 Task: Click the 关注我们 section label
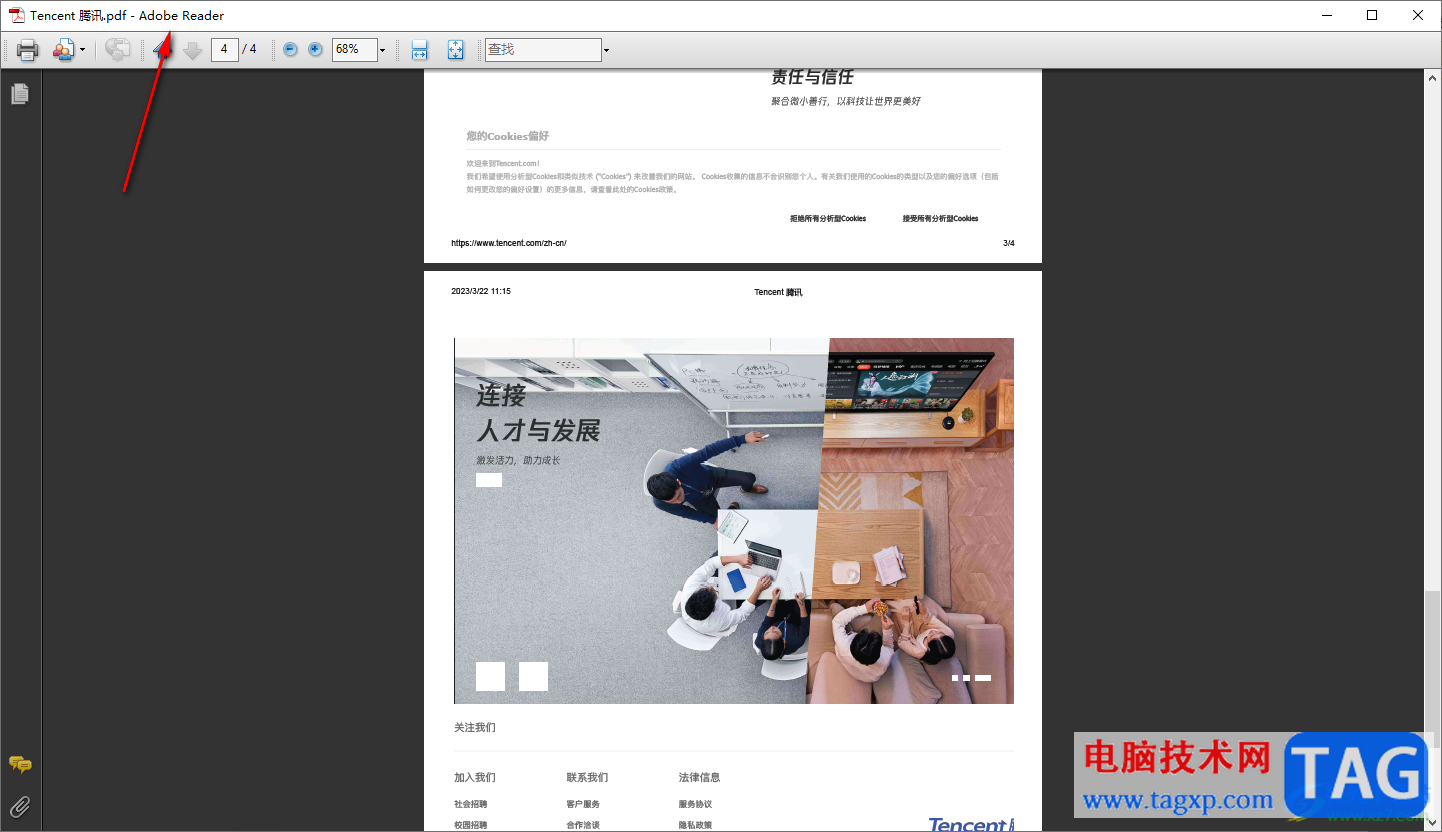coord(475,727)
